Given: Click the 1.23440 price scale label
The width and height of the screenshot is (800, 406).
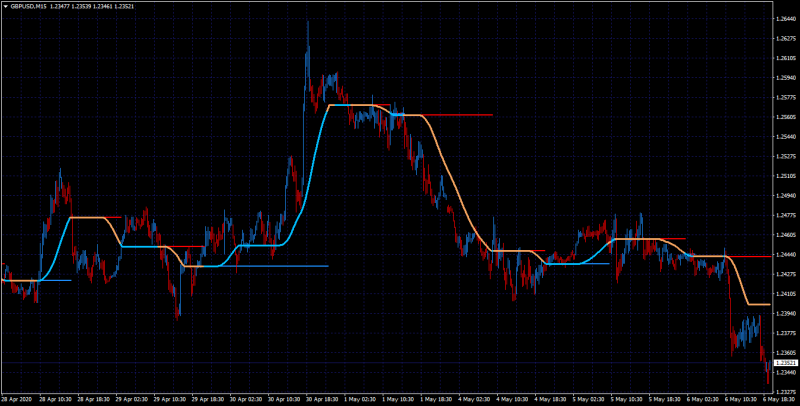Looking at the screenshot, I should (786, 372).
